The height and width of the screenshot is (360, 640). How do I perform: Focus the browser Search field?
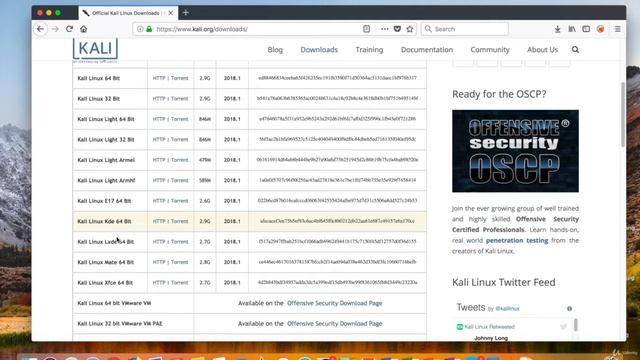(x=464, y=29)
